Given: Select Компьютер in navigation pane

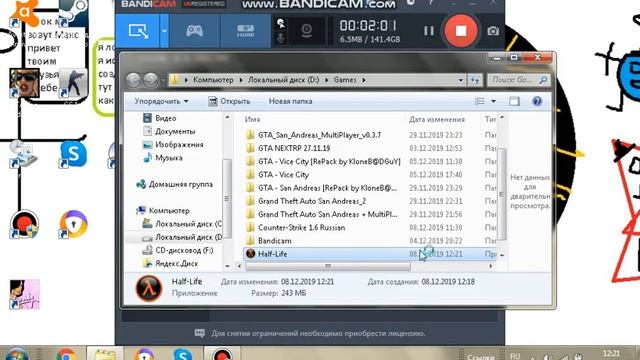Looking at the screenshot, I should point(163,211).
